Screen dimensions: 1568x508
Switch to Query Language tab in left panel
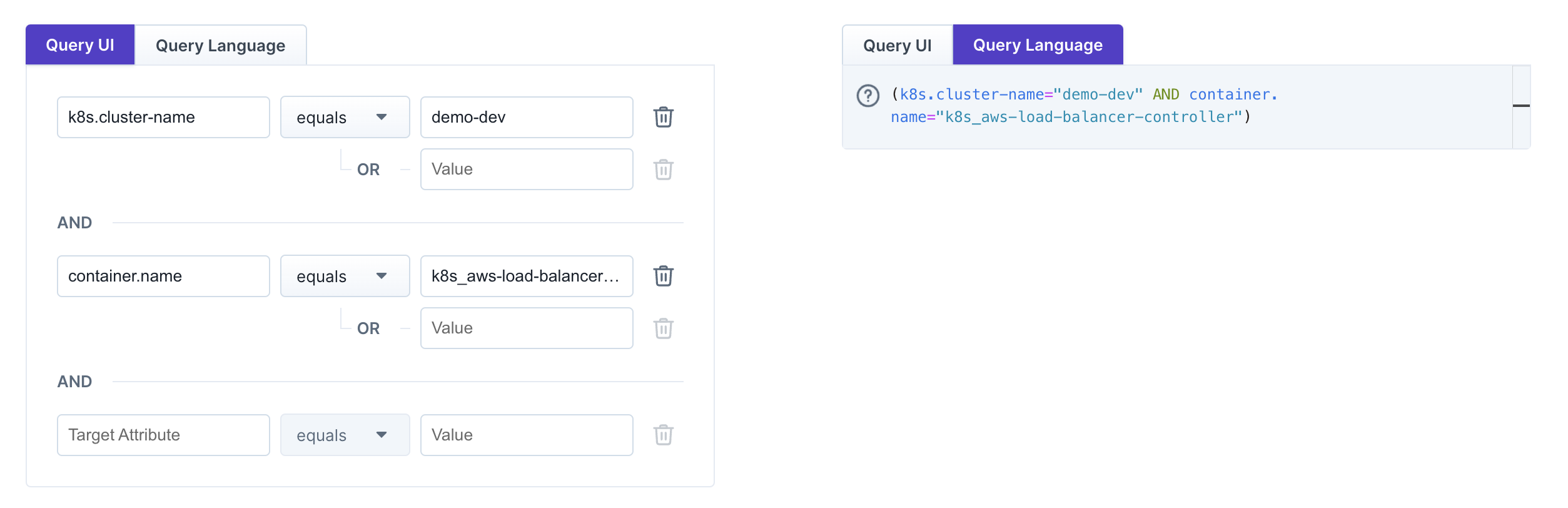pyautogui.click(x=220, y=45)
